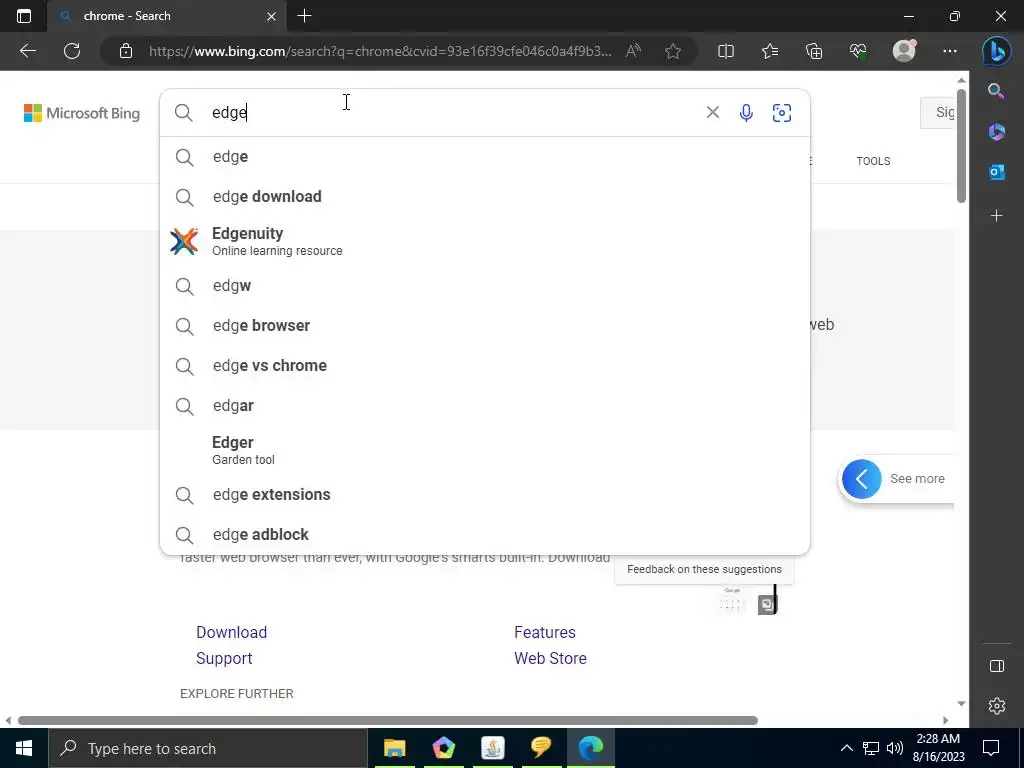
Task: Click the address bar URL
Action: pyautogui.click(x=380, y=51)
